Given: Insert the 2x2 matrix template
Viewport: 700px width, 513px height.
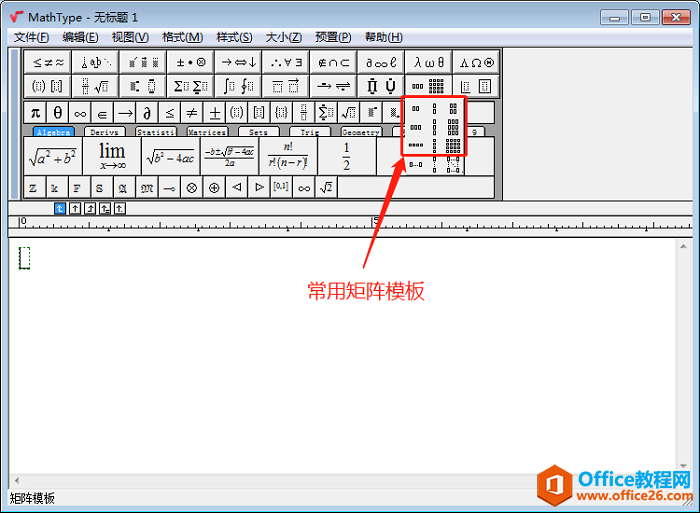Looking at the screenshot, I should [453, 108].
